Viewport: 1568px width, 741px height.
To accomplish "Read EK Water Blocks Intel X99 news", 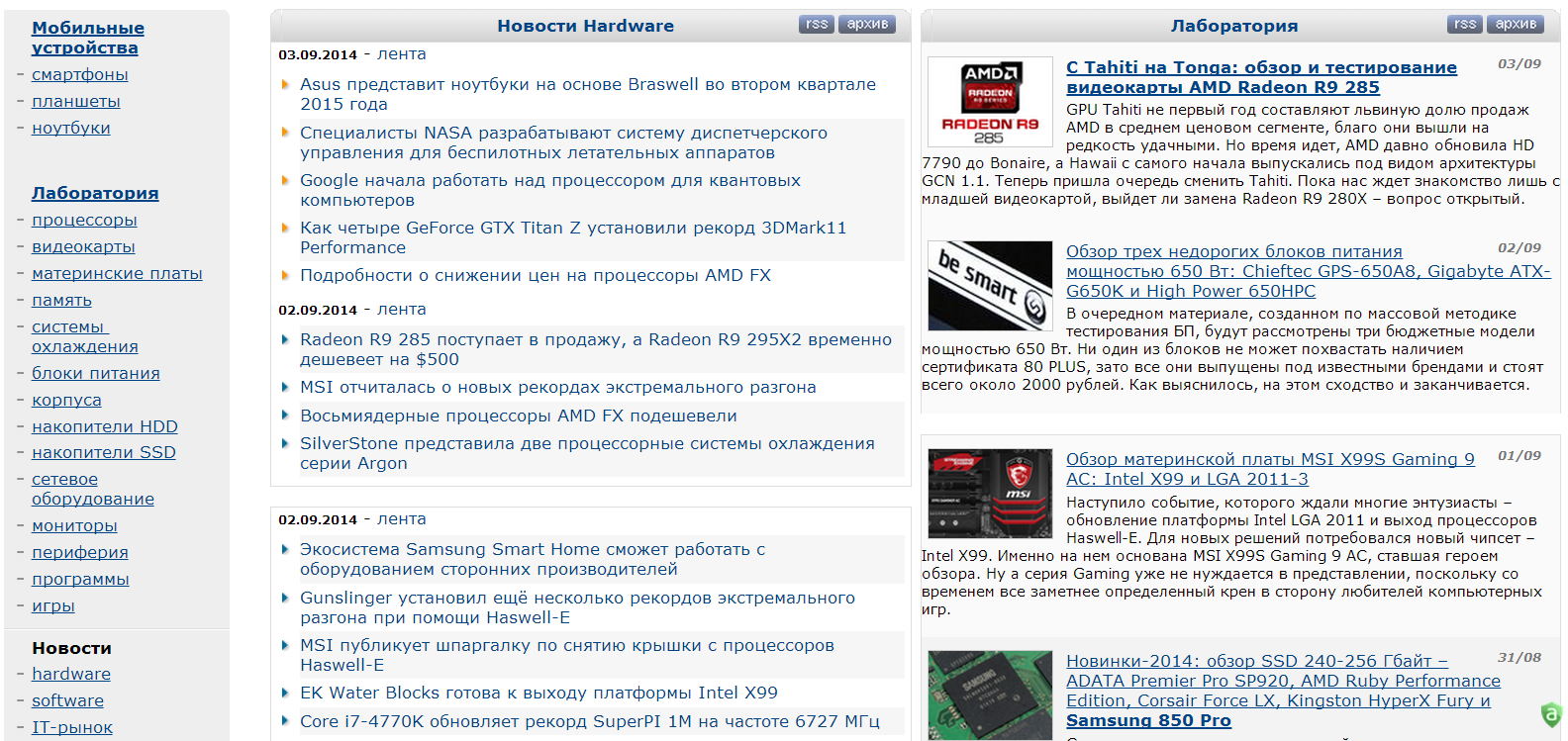I will pyautogui.click(x=539, y=693).
